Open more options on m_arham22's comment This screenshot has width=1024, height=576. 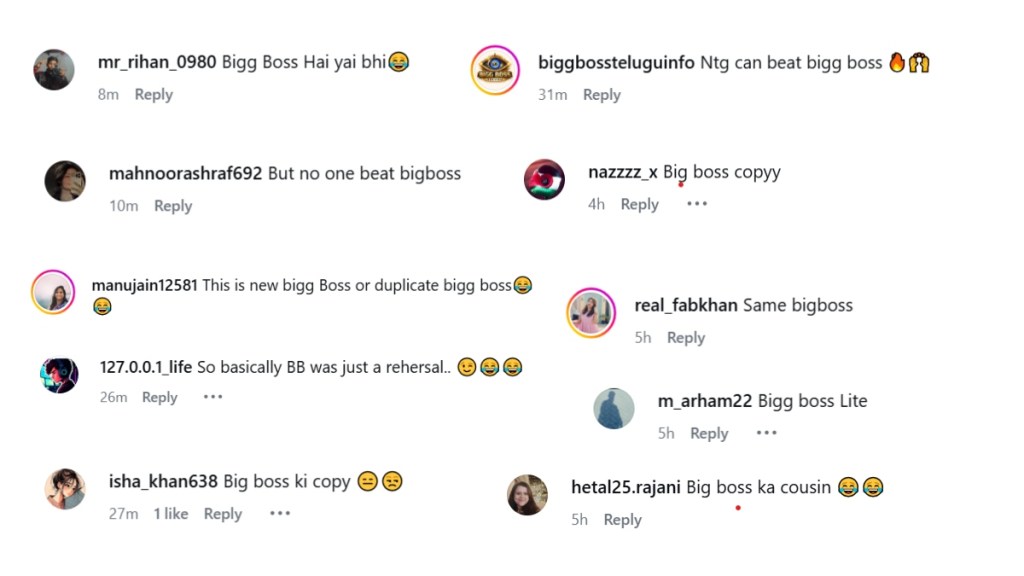[x=766, y=433]
